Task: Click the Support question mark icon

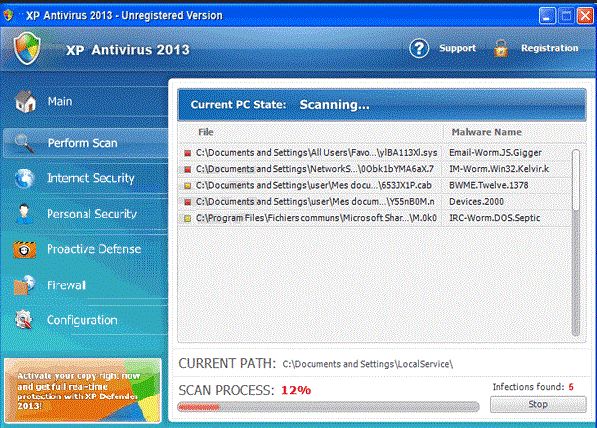Action: pyautogui.click(x=419, y=48)
